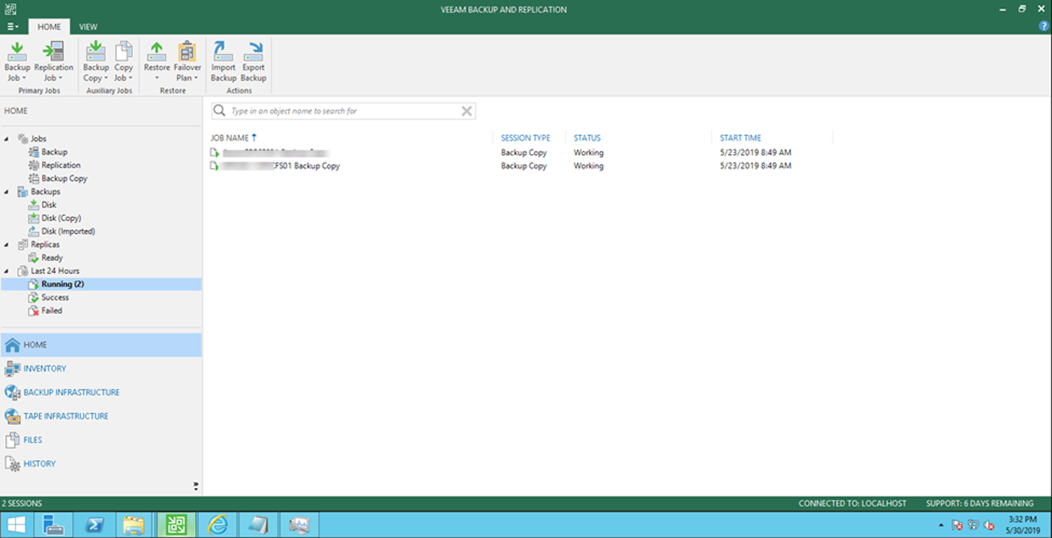Open the HISTORY navigation view

[101, 464]
